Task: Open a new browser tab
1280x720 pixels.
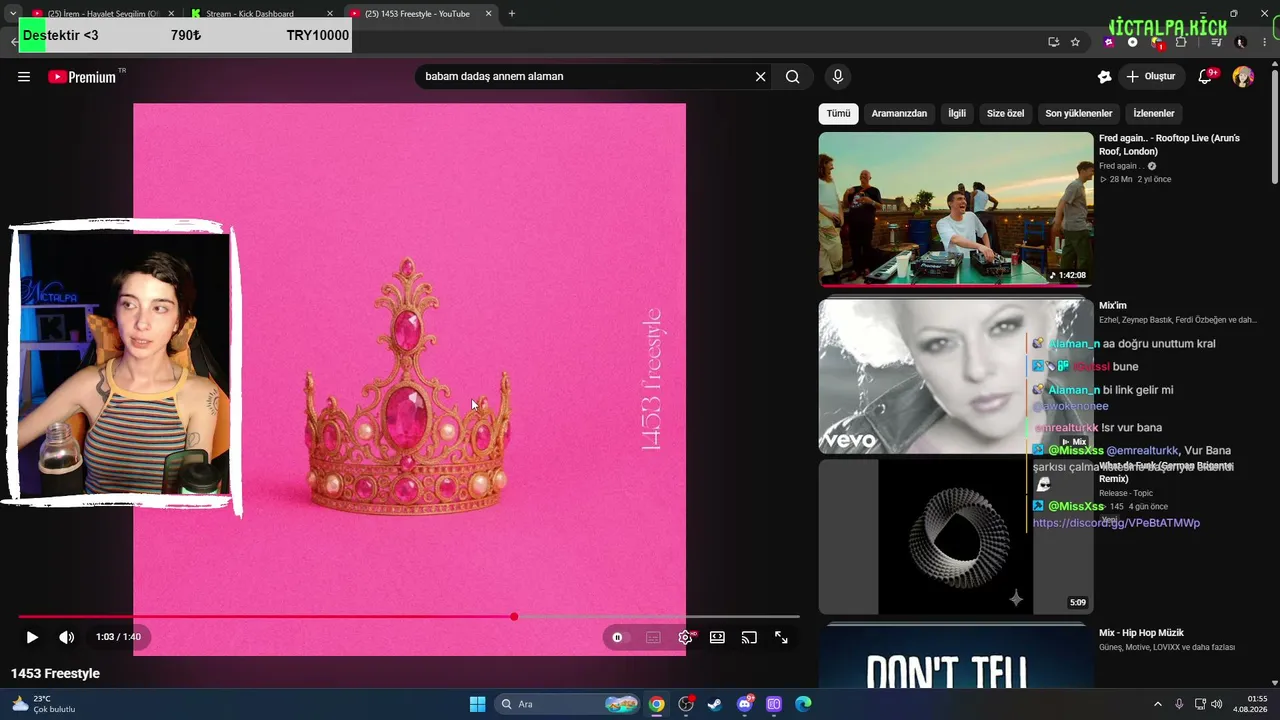Action: (x=512, y=14)
